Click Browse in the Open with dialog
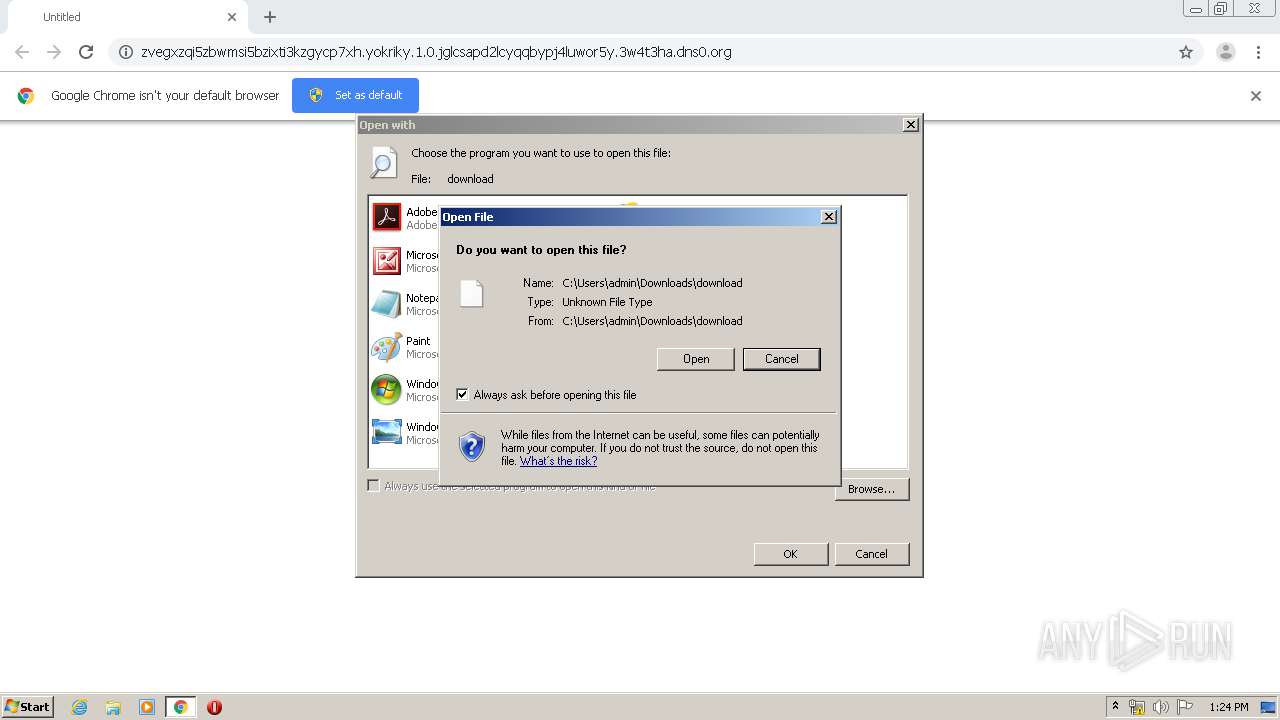 (871, 489)
